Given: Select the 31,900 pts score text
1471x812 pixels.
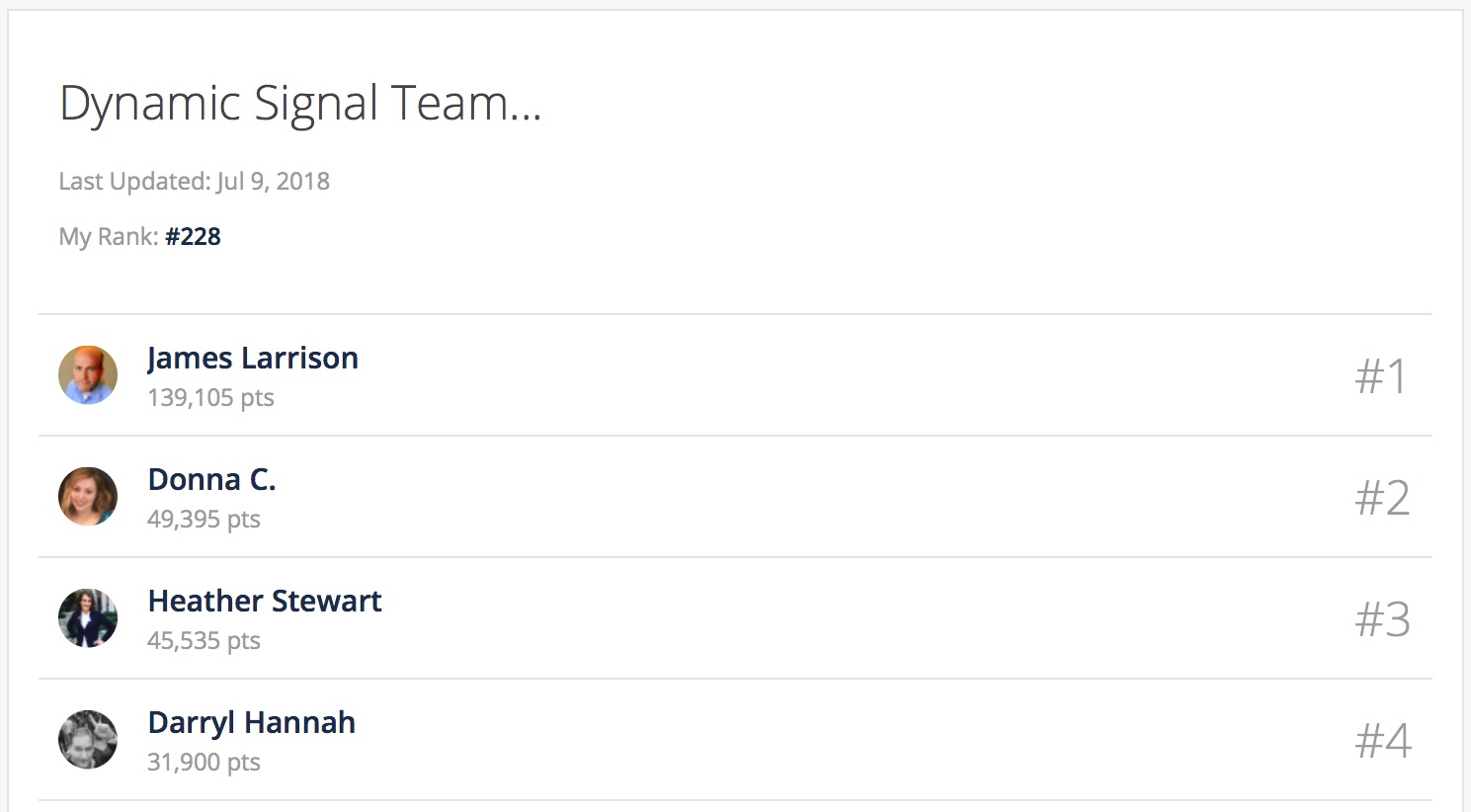Looking at the screenshot, I should 204,763.
